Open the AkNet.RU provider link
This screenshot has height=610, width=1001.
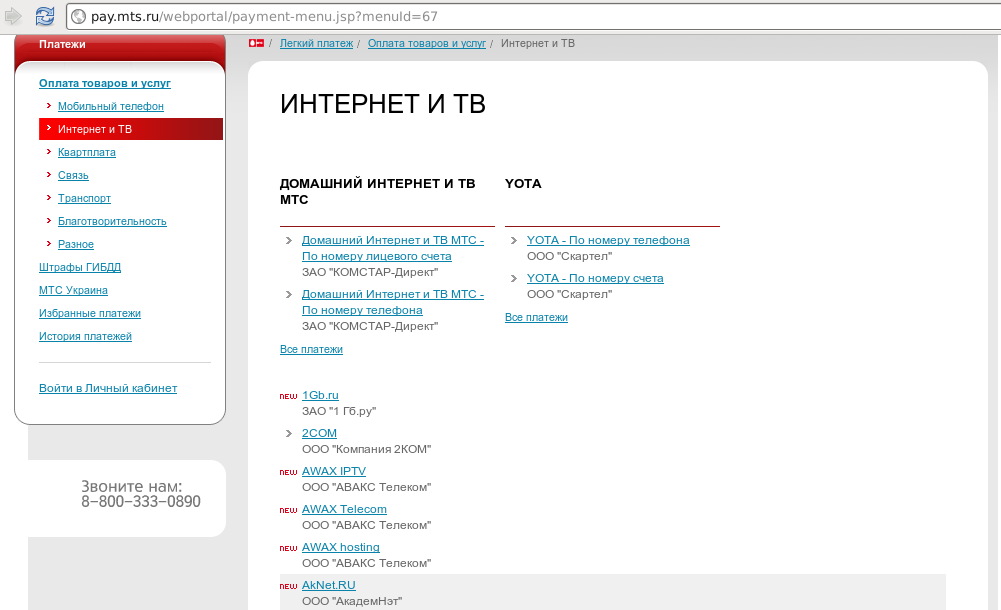pos(328,585)
